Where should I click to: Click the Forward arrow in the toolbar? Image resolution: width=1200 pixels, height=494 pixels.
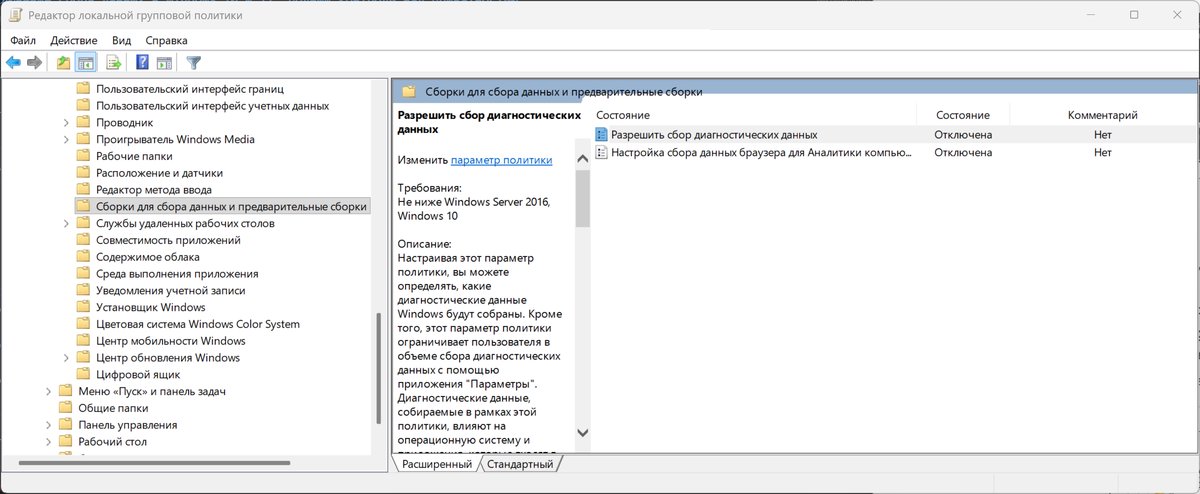coord(34,63)
